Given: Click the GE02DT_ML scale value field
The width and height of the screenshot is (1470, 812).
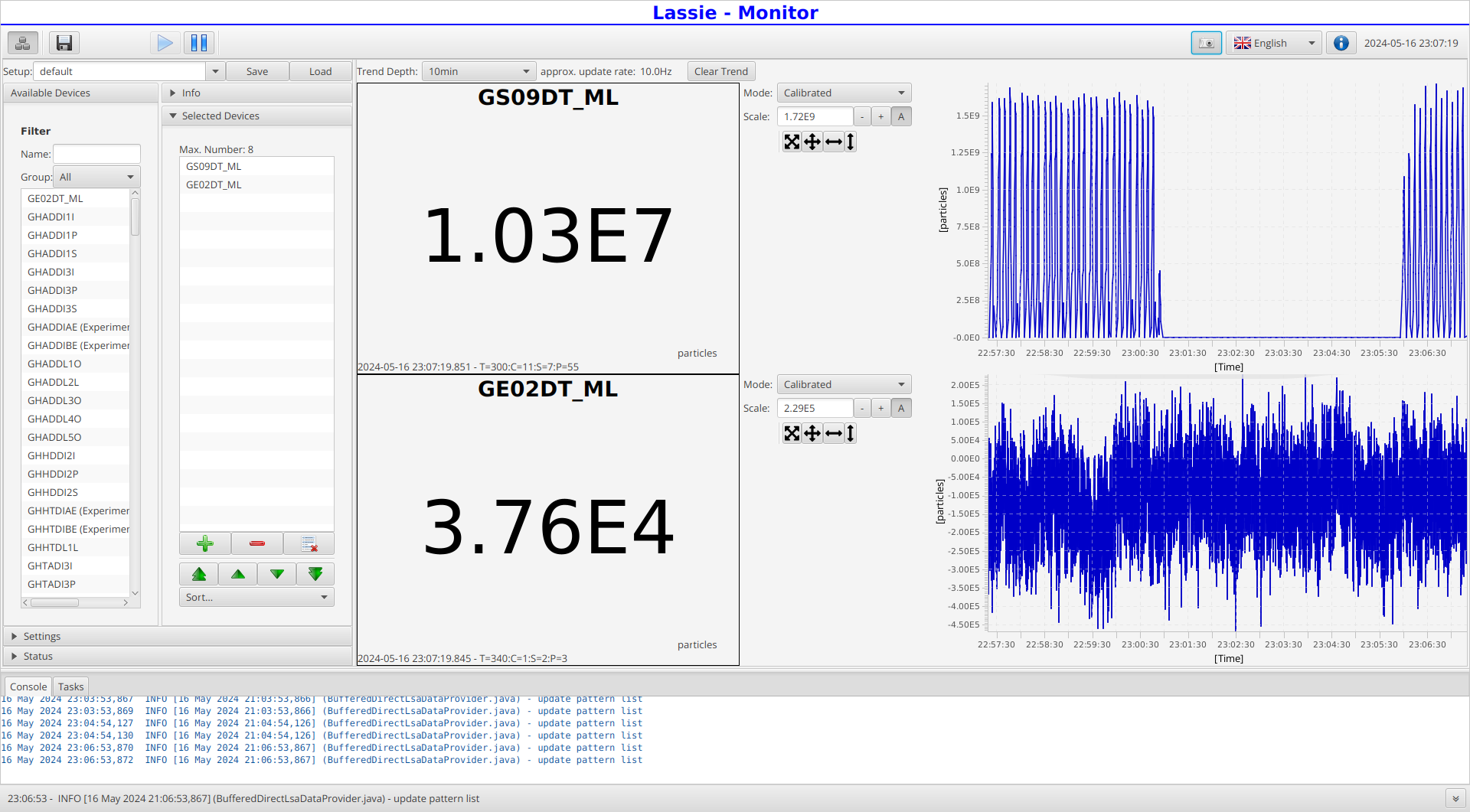Looking at the screenshot, I should pyautogui.click(x=815, y=408).
